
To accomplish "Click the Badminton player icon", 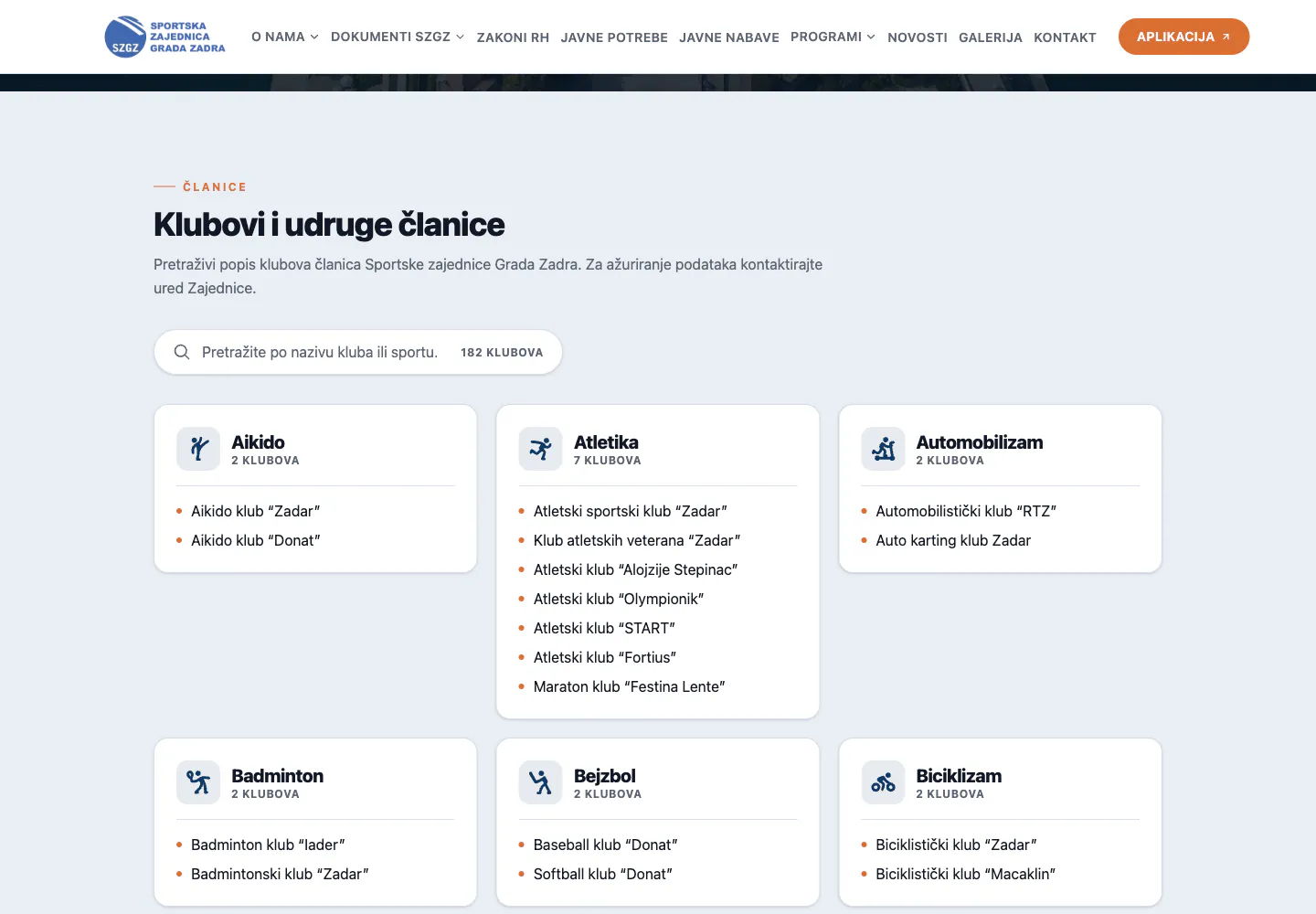I will [x=198, y=782].
